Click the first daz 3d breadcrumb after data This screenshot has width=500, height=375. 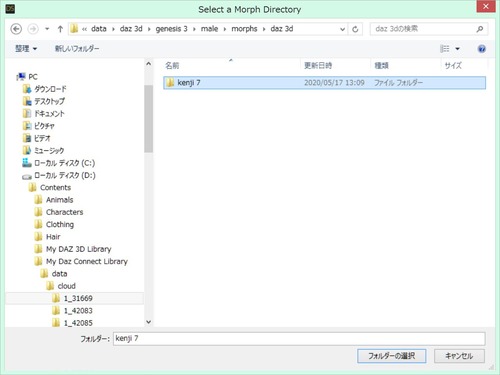coord(131,29)
